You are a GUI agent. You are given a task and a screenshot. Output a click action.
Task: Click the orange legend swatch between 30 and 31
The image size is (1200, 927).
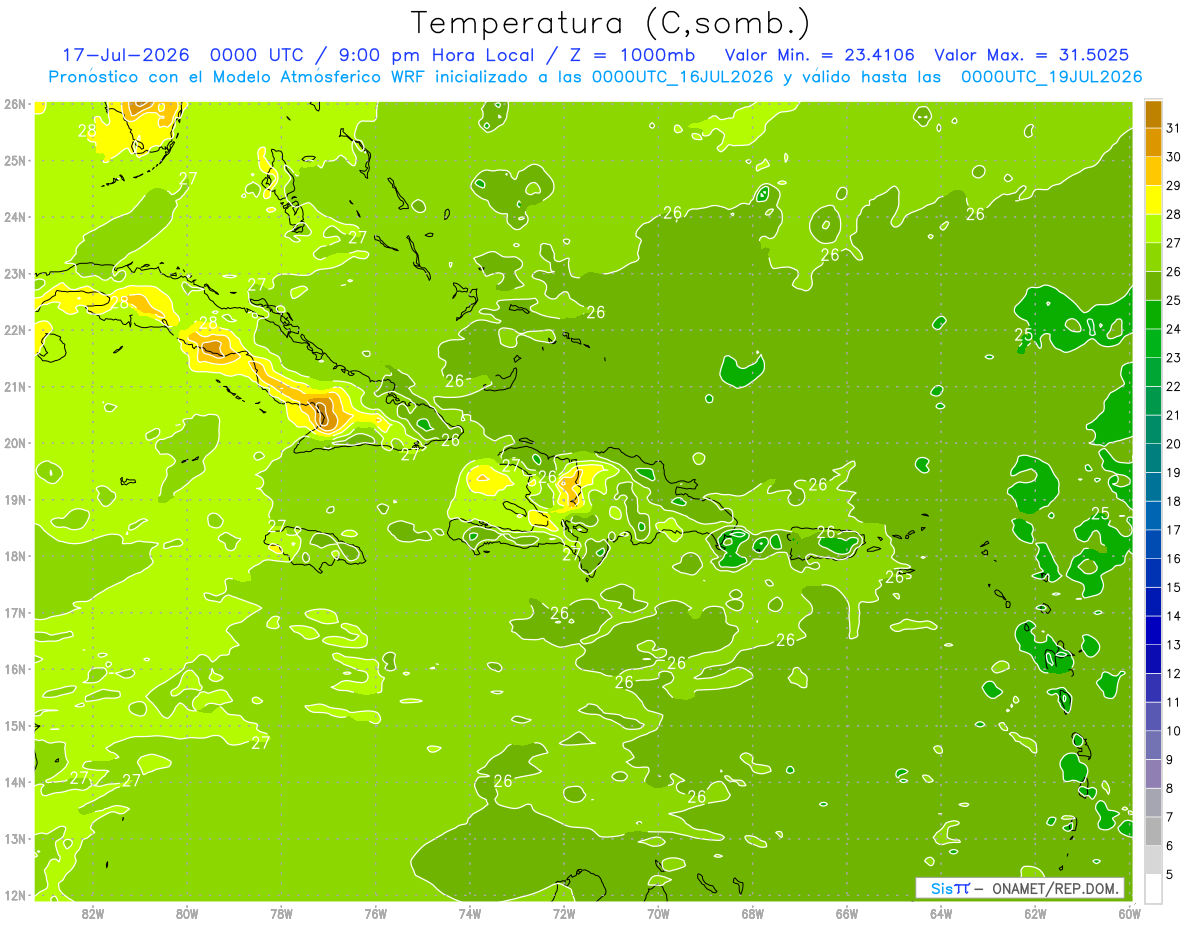[x=1153, y=142]
